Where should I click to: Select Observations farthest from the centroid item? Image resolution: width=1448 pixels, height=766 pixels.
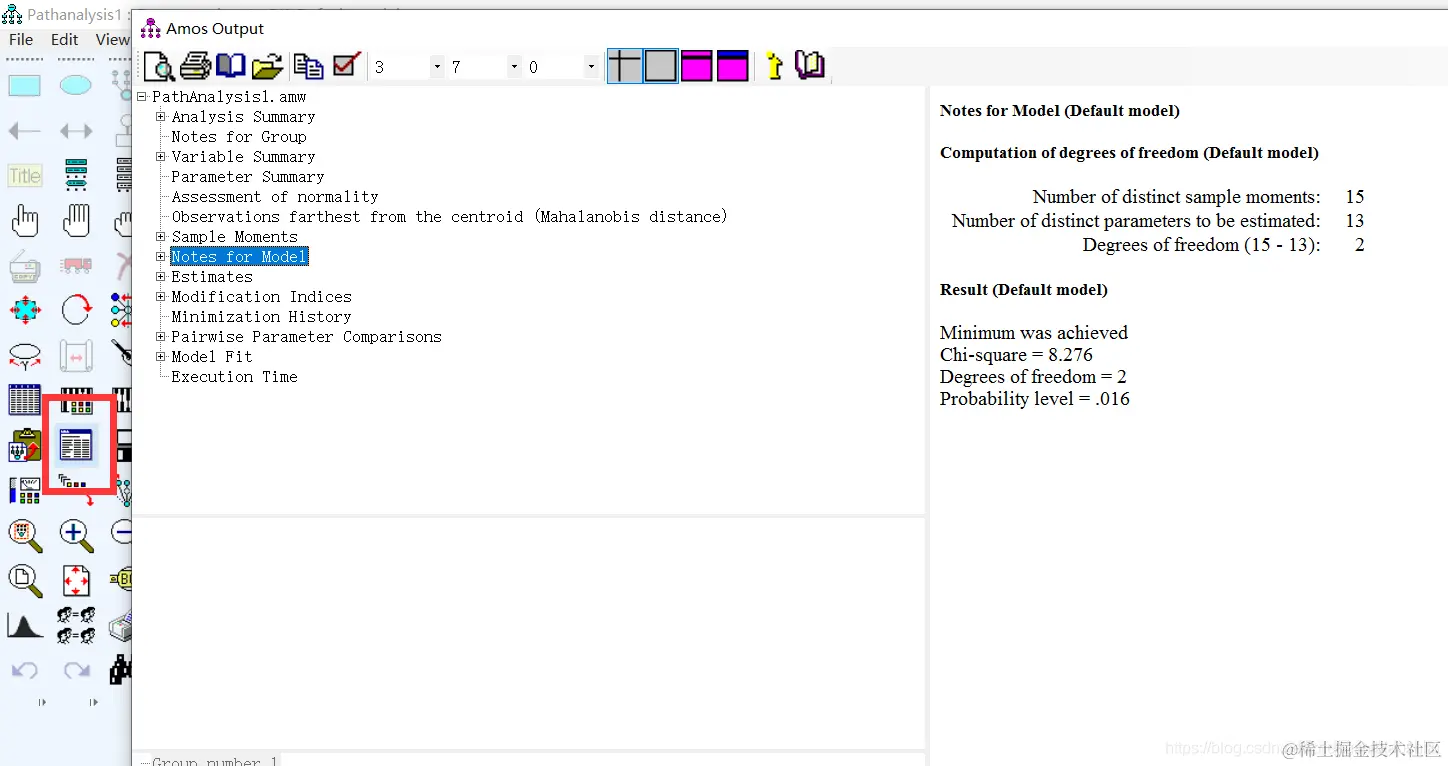pyautogui.click(x=450, y=217)
